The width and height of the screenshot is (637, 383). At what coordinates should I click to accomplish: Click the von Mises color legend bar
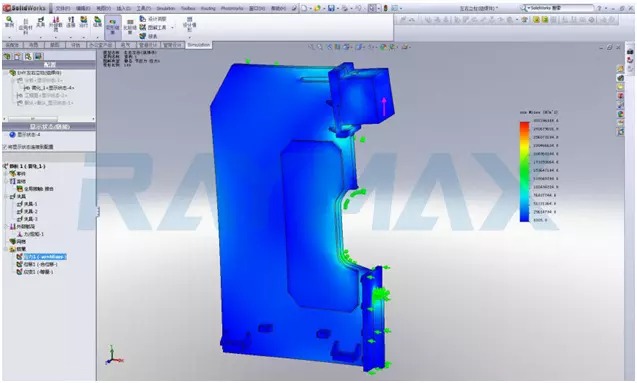click(524, 171)
